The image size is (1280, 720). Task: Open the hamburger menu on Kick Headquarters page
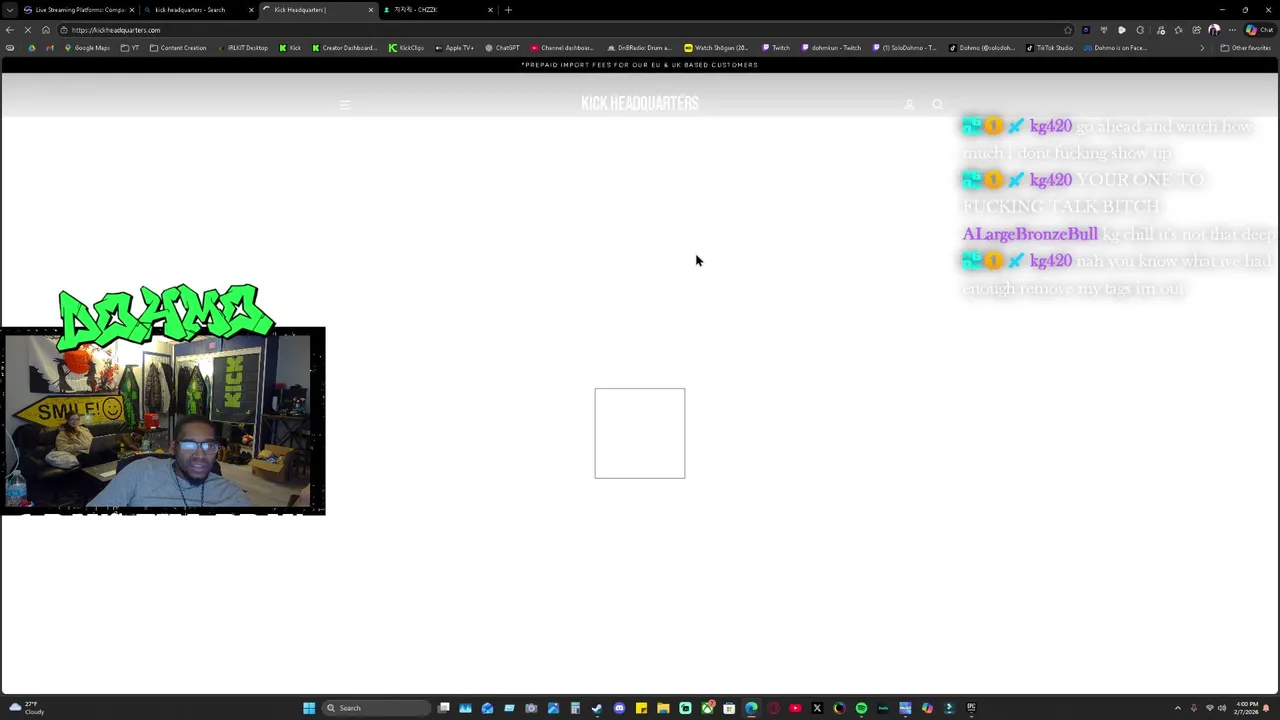coord(345,104)
